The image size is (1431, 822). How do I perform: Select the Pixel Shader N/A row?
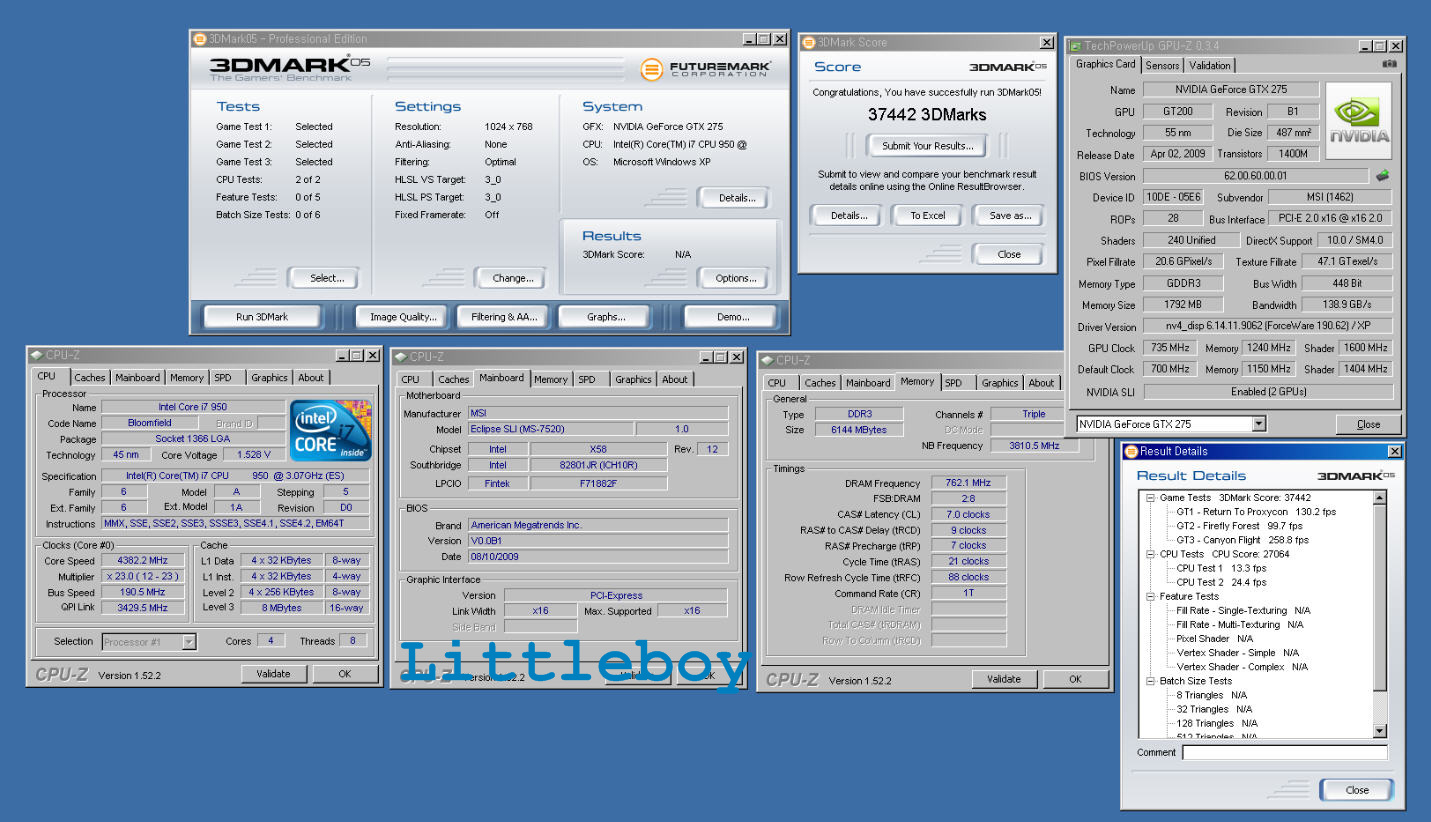[1214, 638]
